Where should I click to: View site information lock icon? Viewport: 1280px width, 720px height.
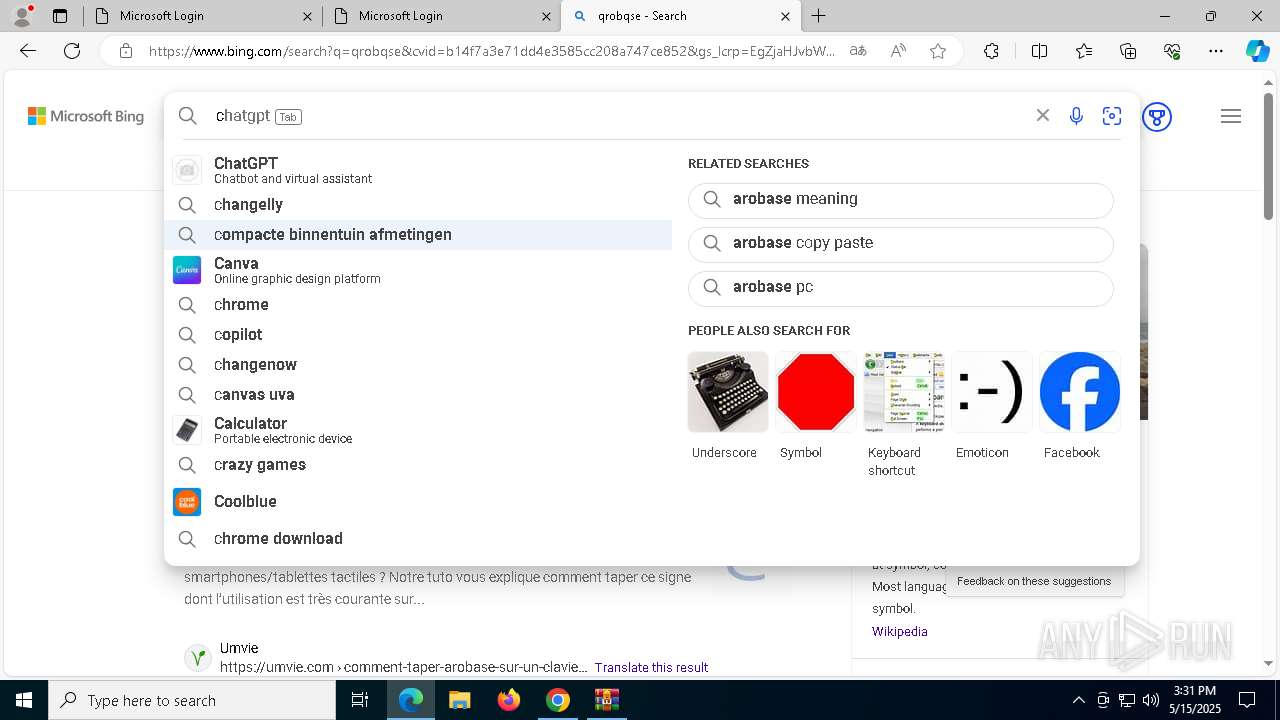(x=126, y=51)
